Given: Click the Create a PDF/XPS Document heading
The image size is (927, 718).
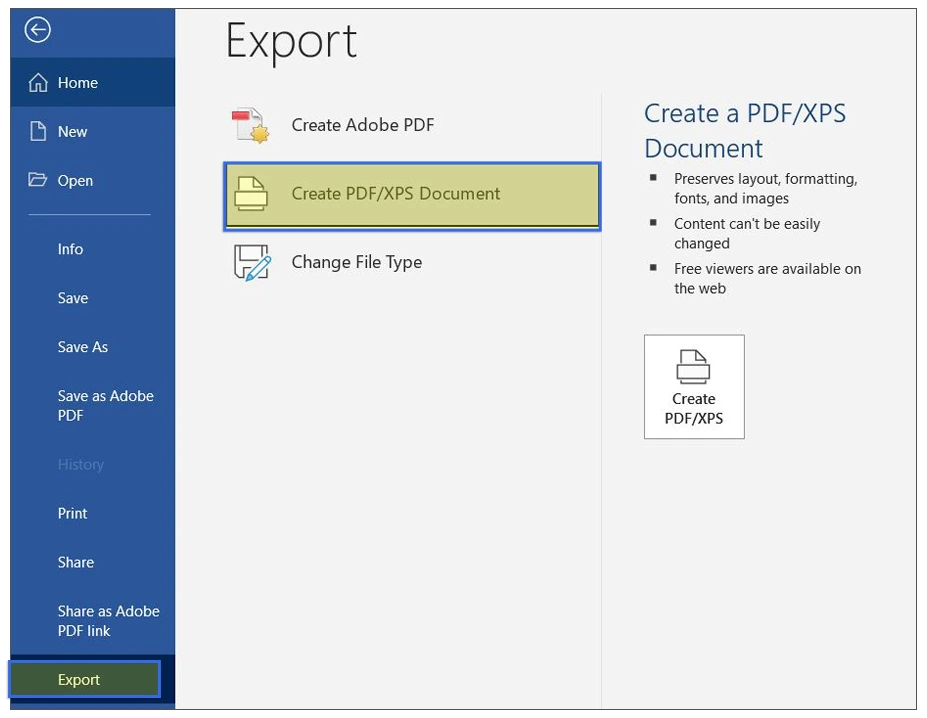Looking at the screenshot, I should point(744,131).
